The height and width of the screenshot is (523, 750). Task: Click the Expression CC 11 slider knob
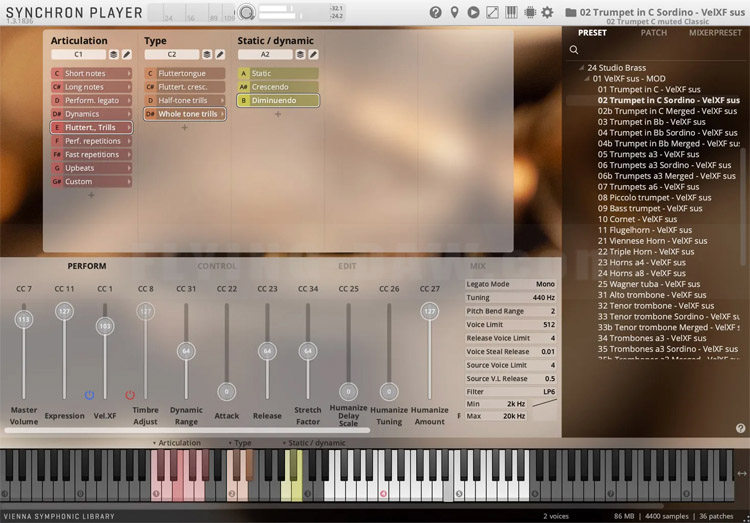[64, 311]
